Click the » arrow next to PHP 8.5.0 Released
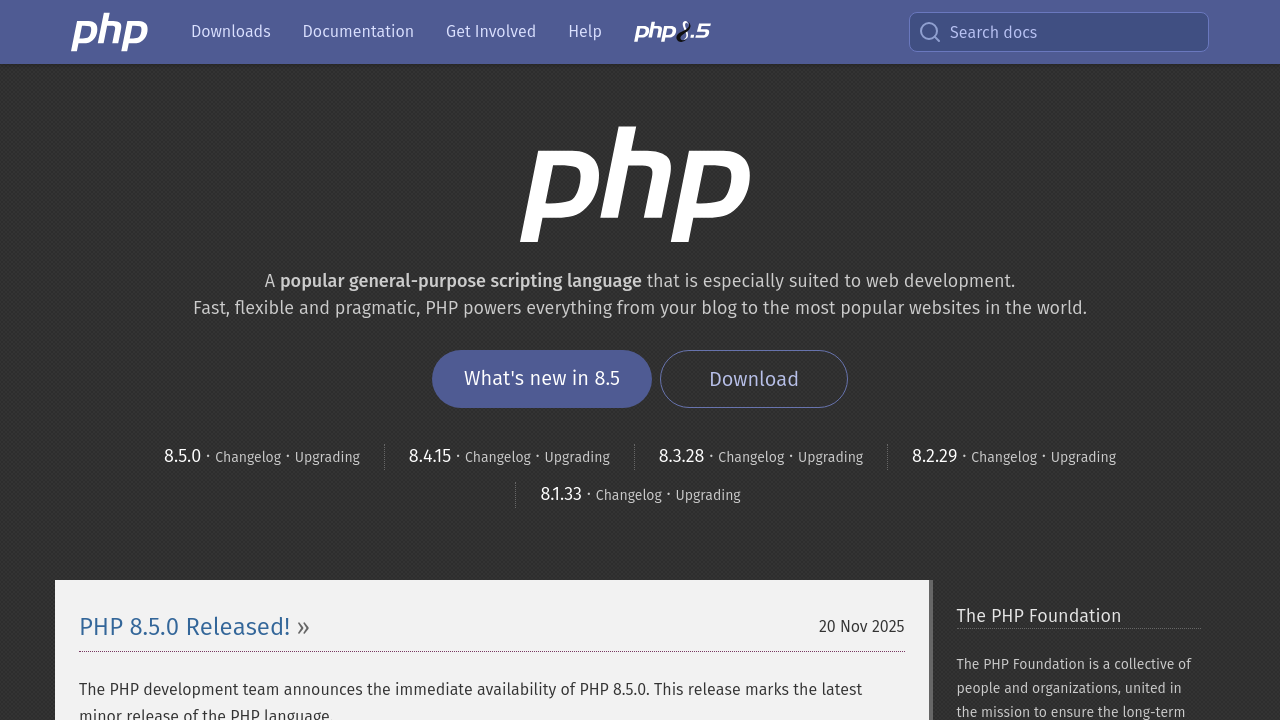Viewport: 1280px width, 720px height. tap(303, 625)
